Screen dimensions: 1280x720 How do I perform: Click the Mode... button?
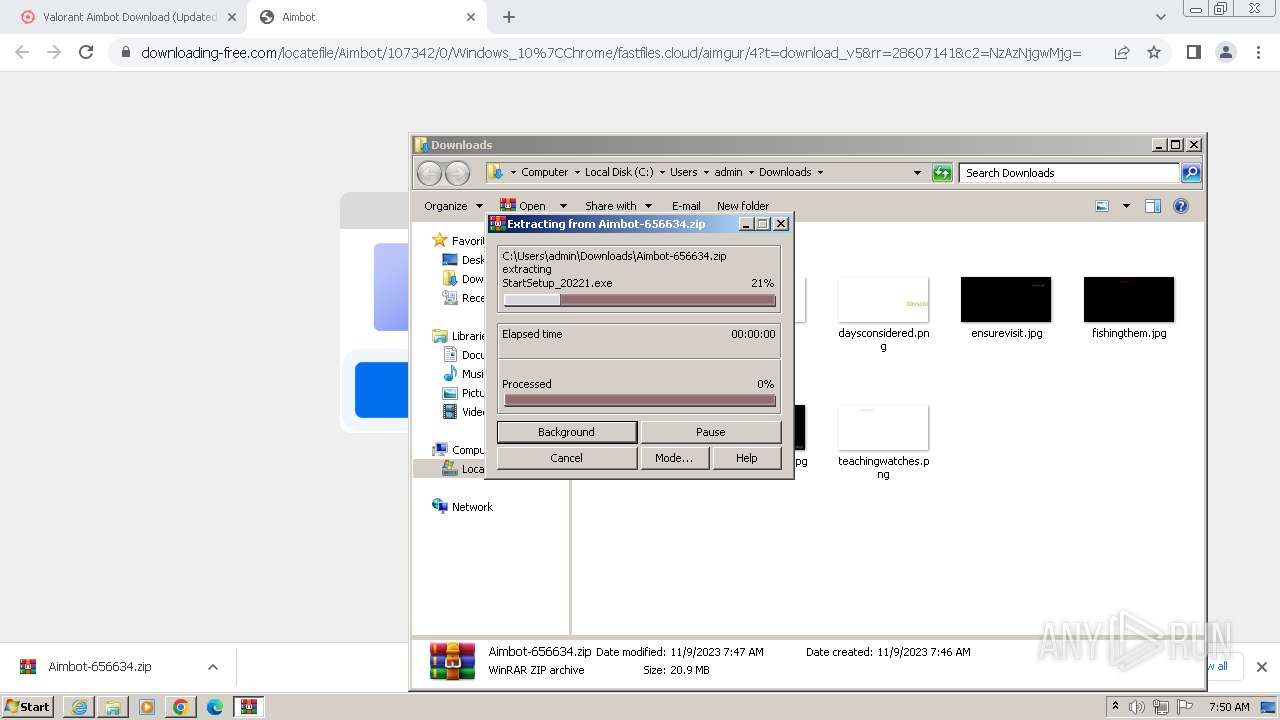click(674, 458)
